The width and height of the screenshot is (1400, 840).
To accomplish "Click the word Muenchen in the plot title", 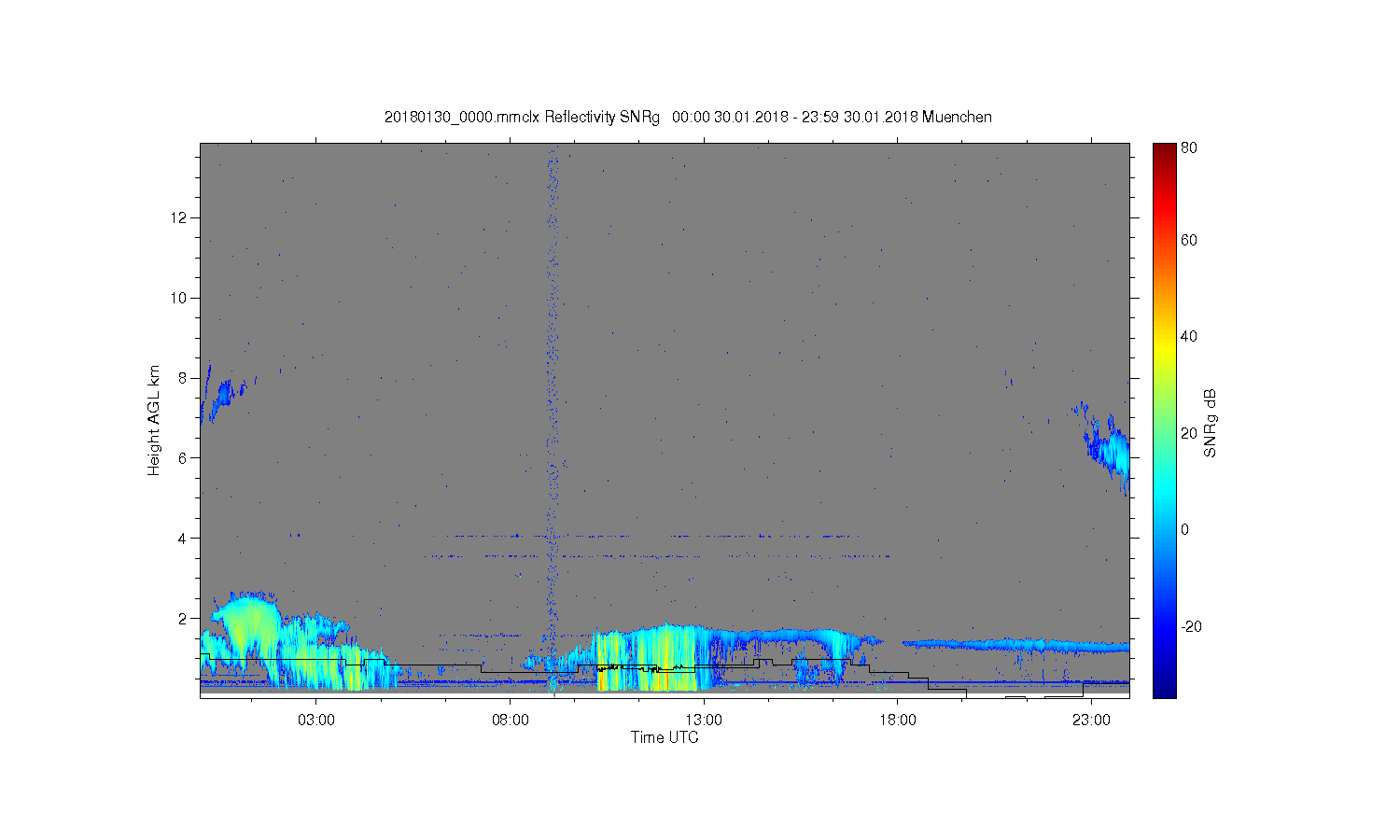I will click(957, 118).
